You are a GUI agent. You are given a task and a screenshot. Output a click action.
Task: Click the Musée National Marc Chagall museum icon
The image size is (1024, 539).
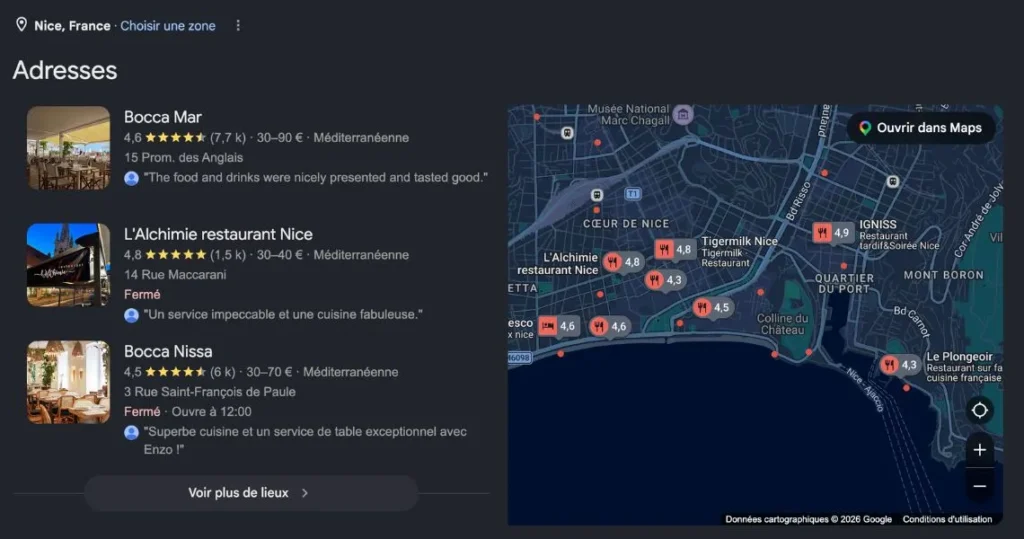point(683,115)
